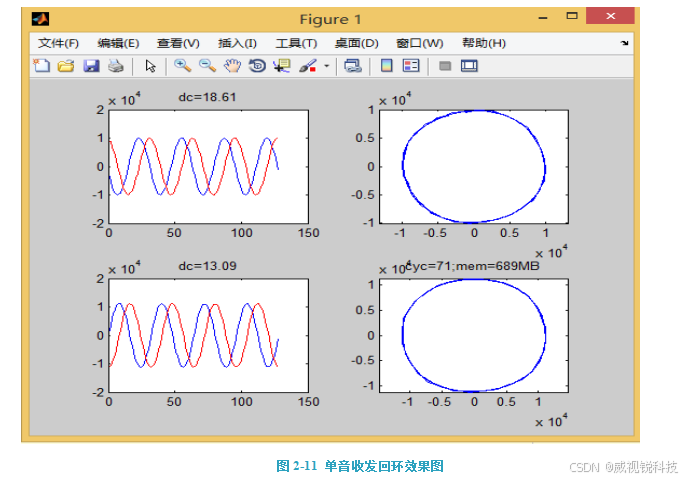
Task: Toggle the Insert Legend toolbar button
Action: [411, 66]
